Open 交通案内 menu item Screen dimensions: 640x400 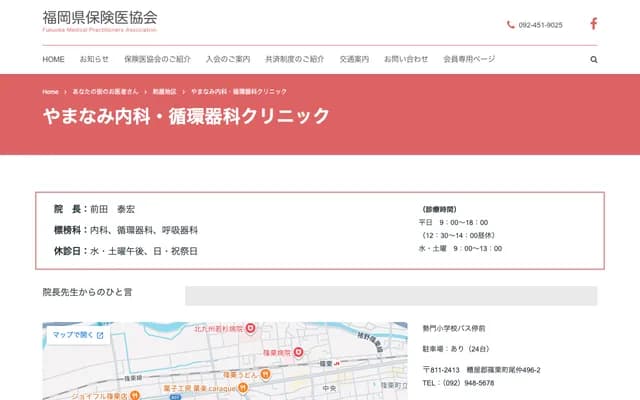[354, 59]
